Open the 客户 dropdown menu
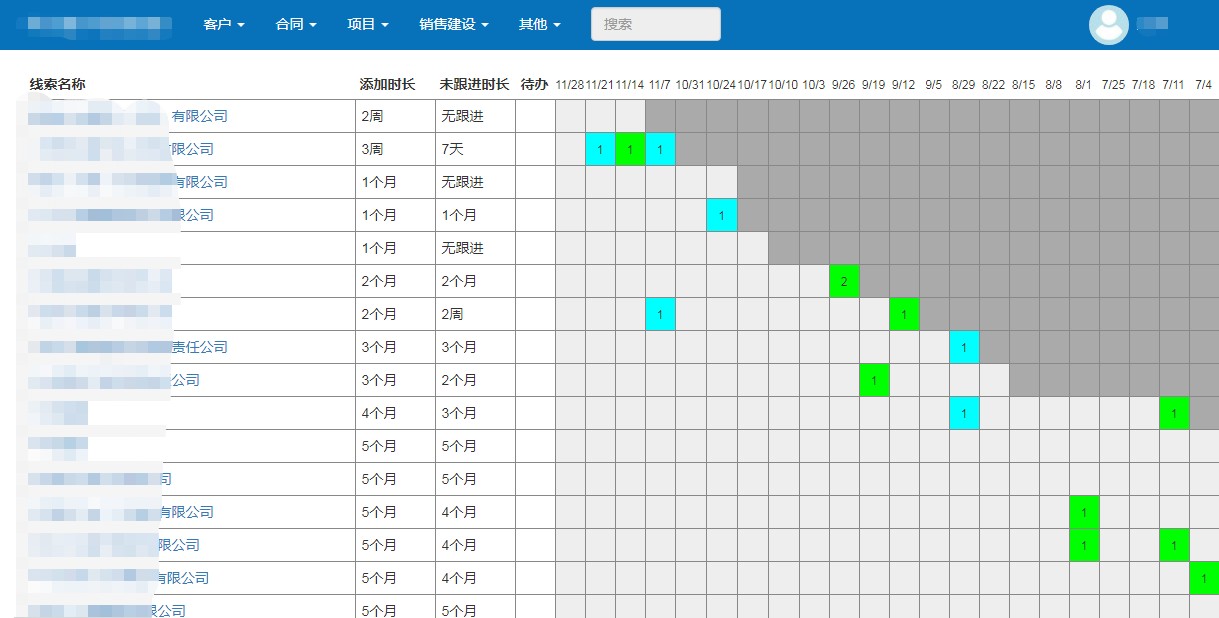 pos(224,24)
